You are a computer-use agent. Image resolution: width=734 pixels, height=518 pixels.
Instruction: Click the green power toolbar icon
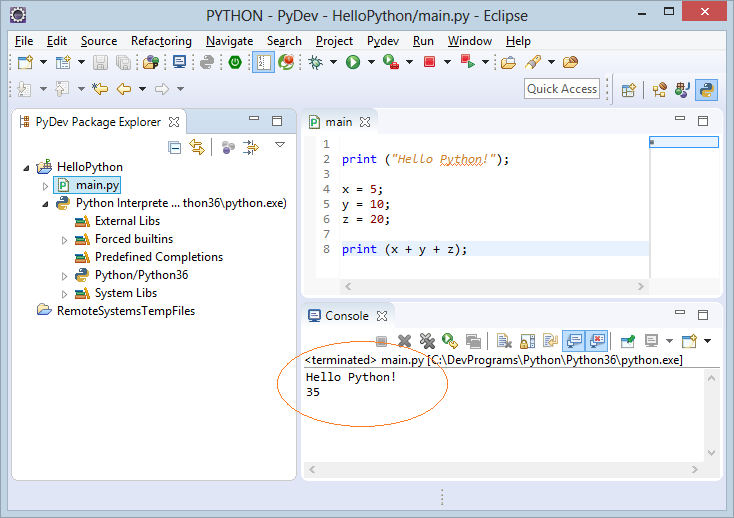pyautogui.click(x=235, y=62)
